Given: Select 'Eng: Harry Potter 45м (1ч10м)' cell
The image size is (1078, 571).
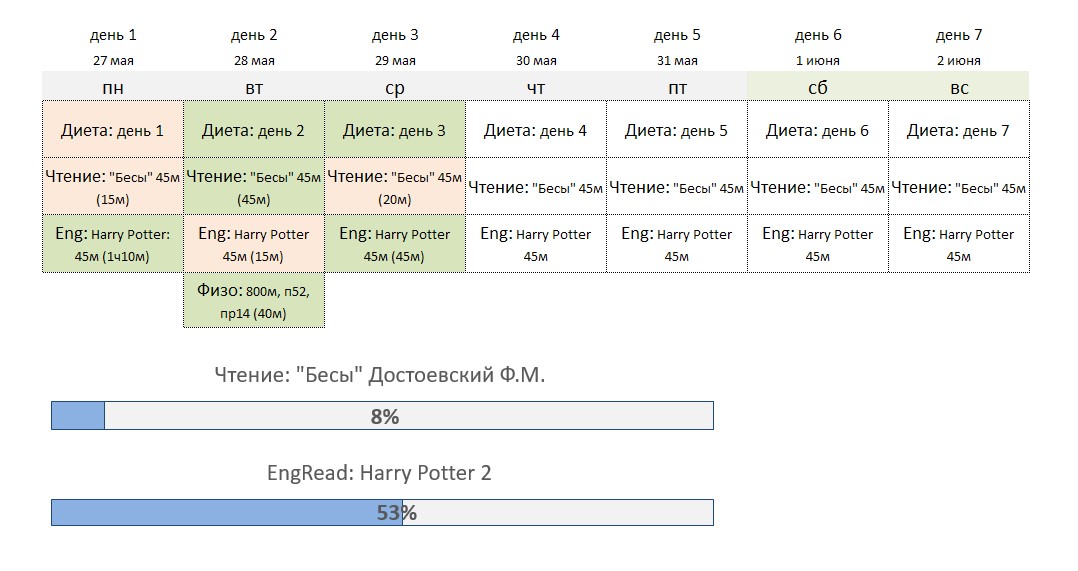Looking at the screenshot, I should click(113, 244).
